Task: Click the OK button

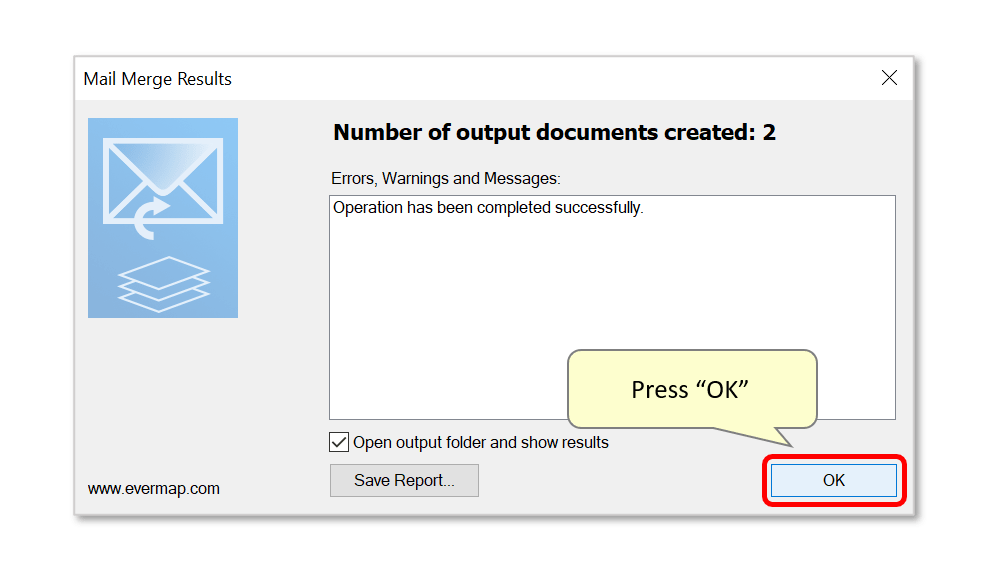Action: tap(833, 480)
